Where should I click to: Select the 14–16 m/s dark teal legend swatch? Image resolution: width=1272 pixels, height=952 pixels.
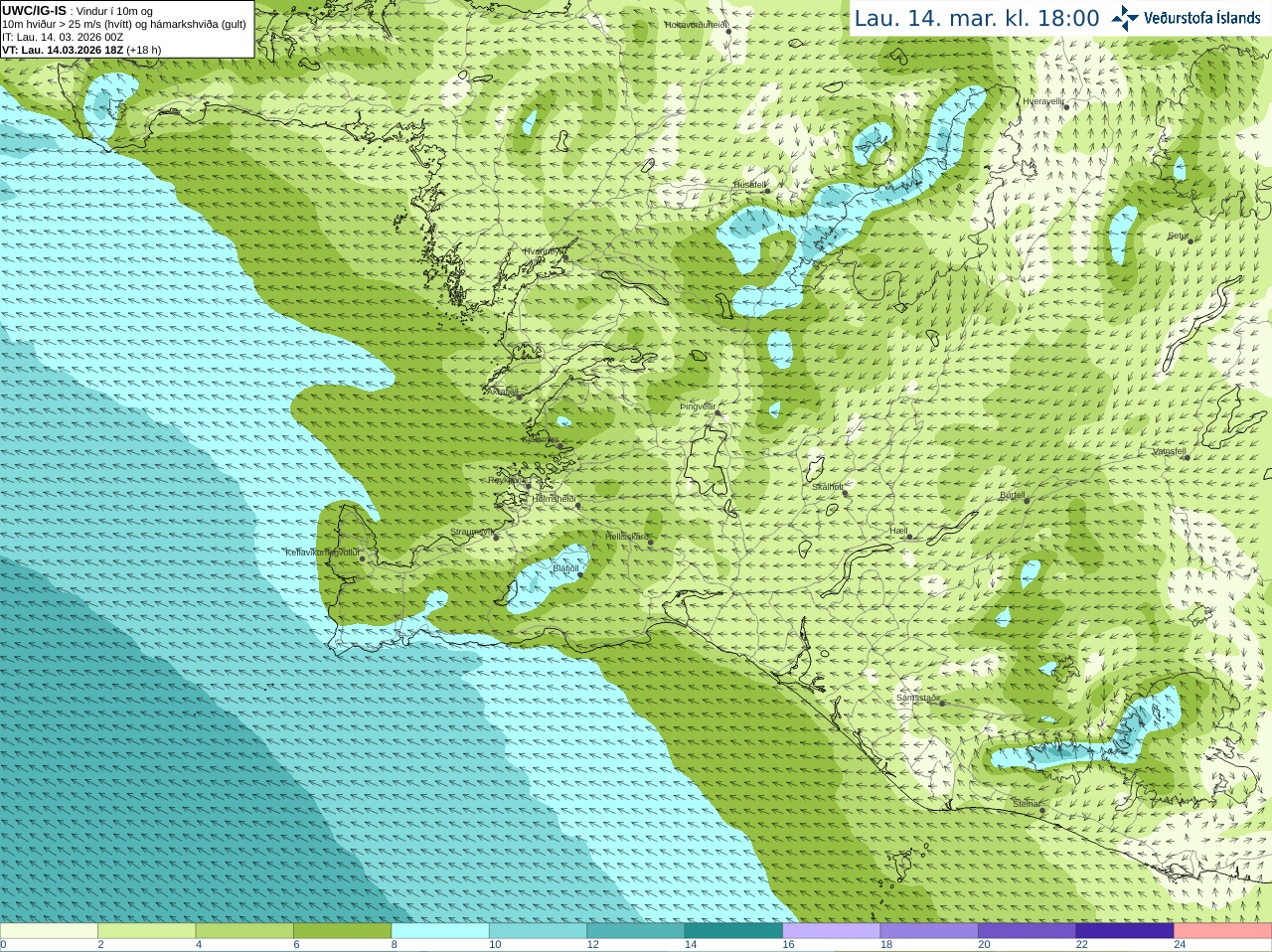734,931
